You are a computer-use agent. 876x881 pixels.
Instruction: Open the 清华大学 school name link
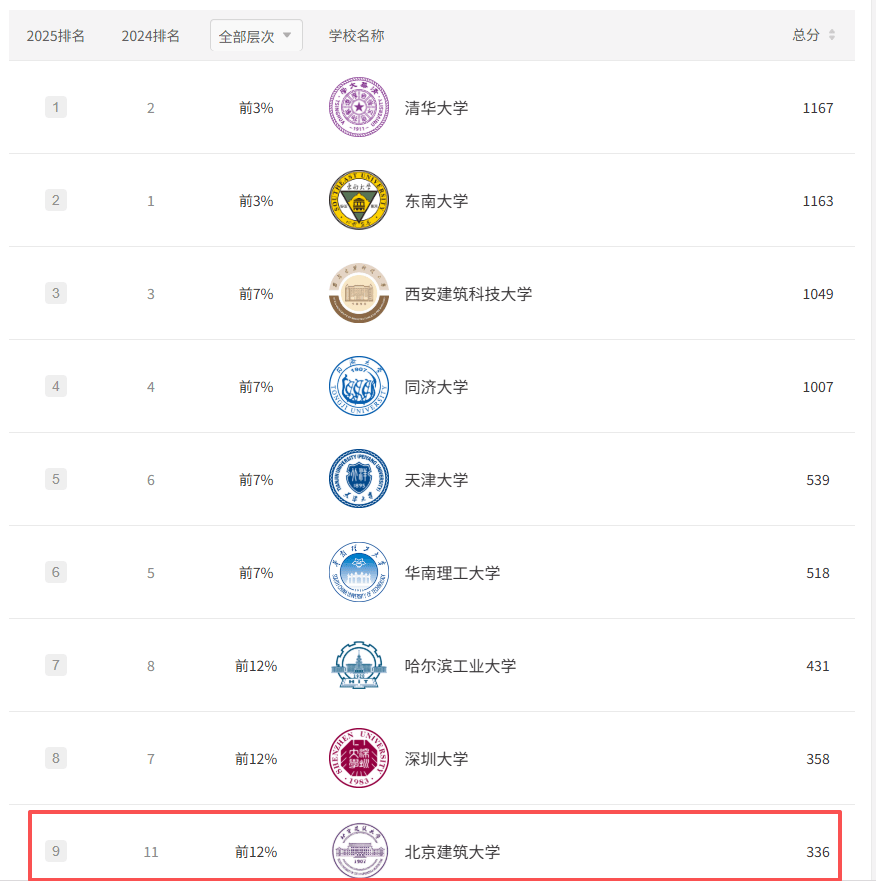point(436,108)
